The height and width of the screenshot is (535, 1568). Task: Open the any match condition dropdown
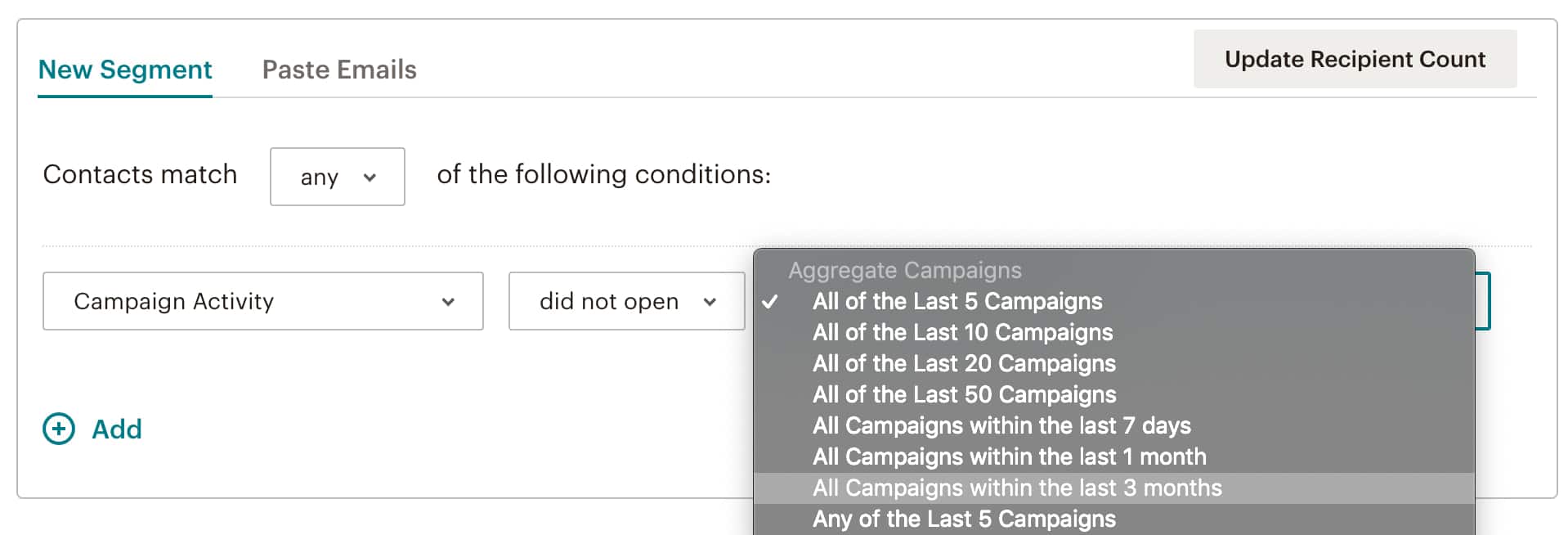(x=337, y=177)
